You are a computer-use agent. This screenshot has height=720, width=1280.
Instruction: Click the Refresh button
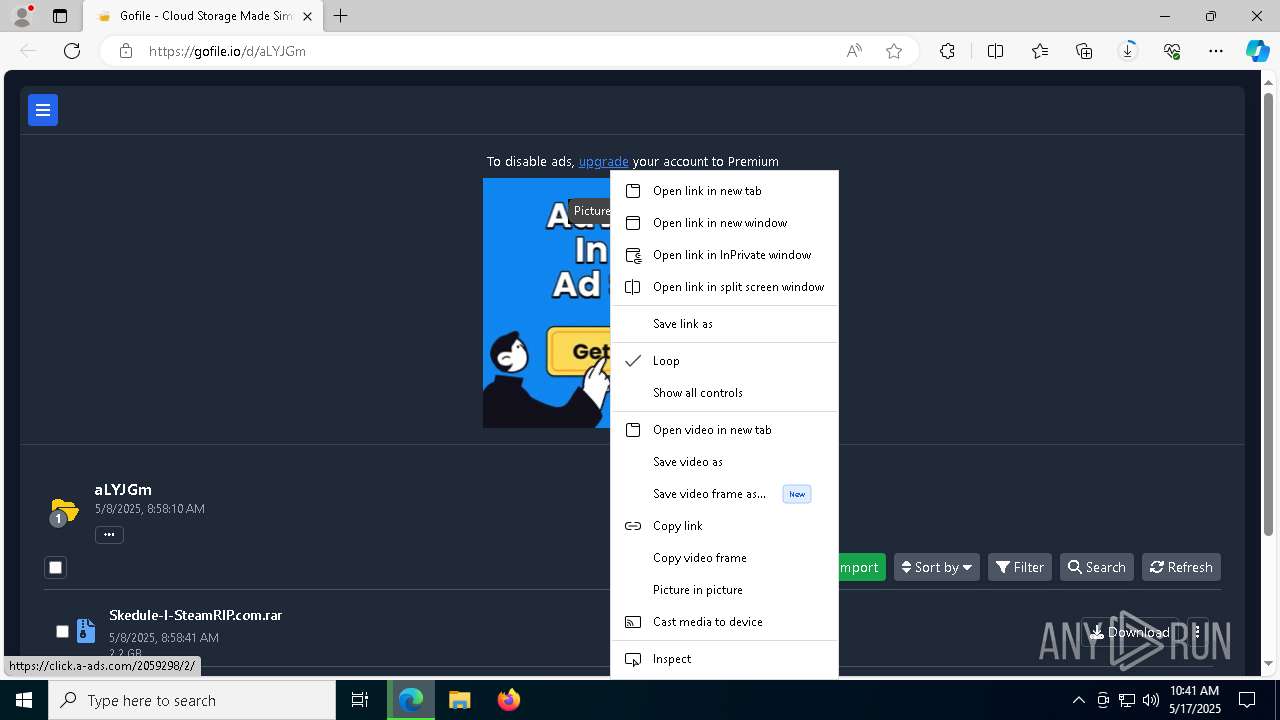click(x=1181, y=567)
